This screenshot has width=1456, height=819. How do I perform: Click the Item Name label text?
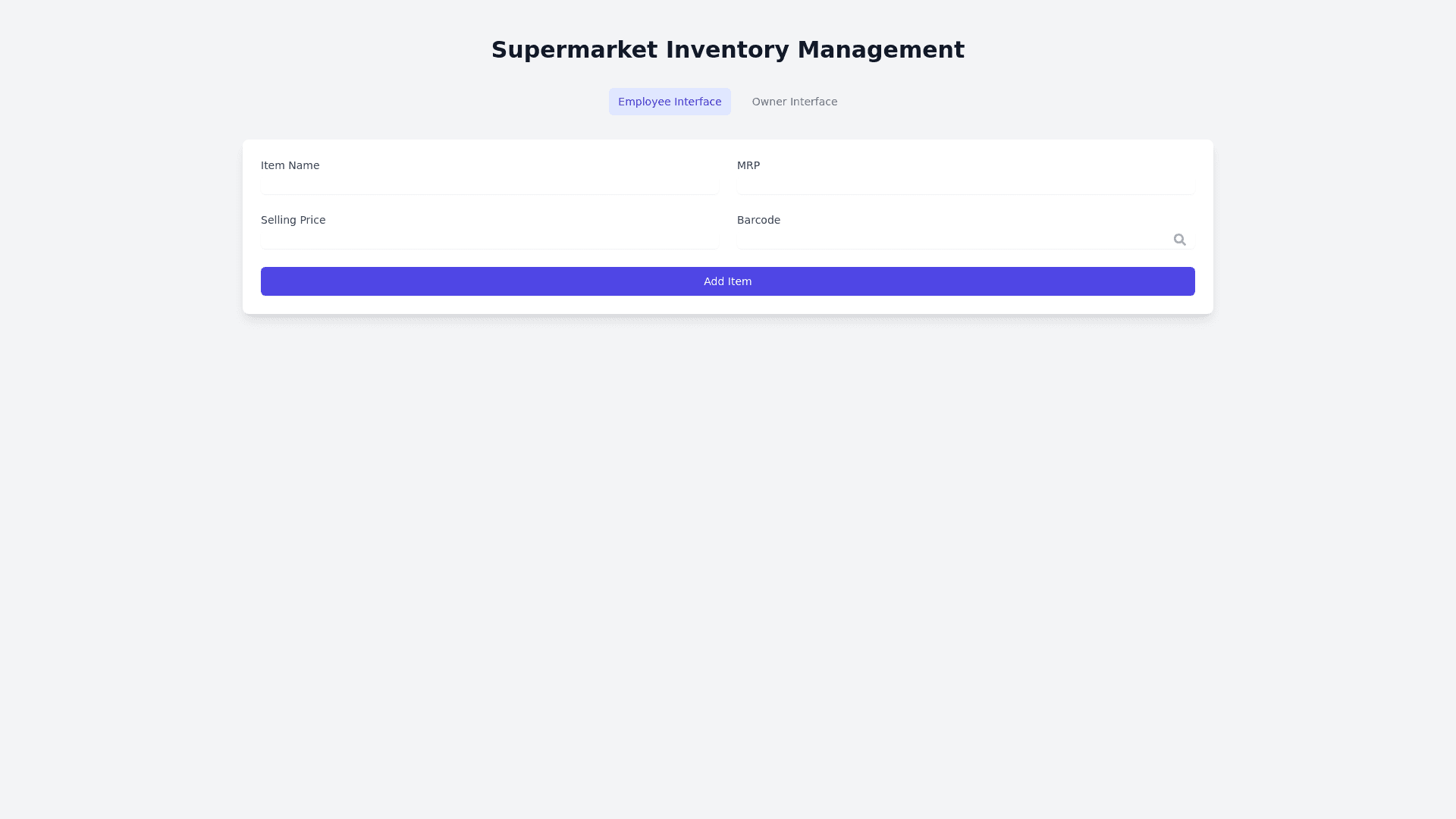point(290,165)
